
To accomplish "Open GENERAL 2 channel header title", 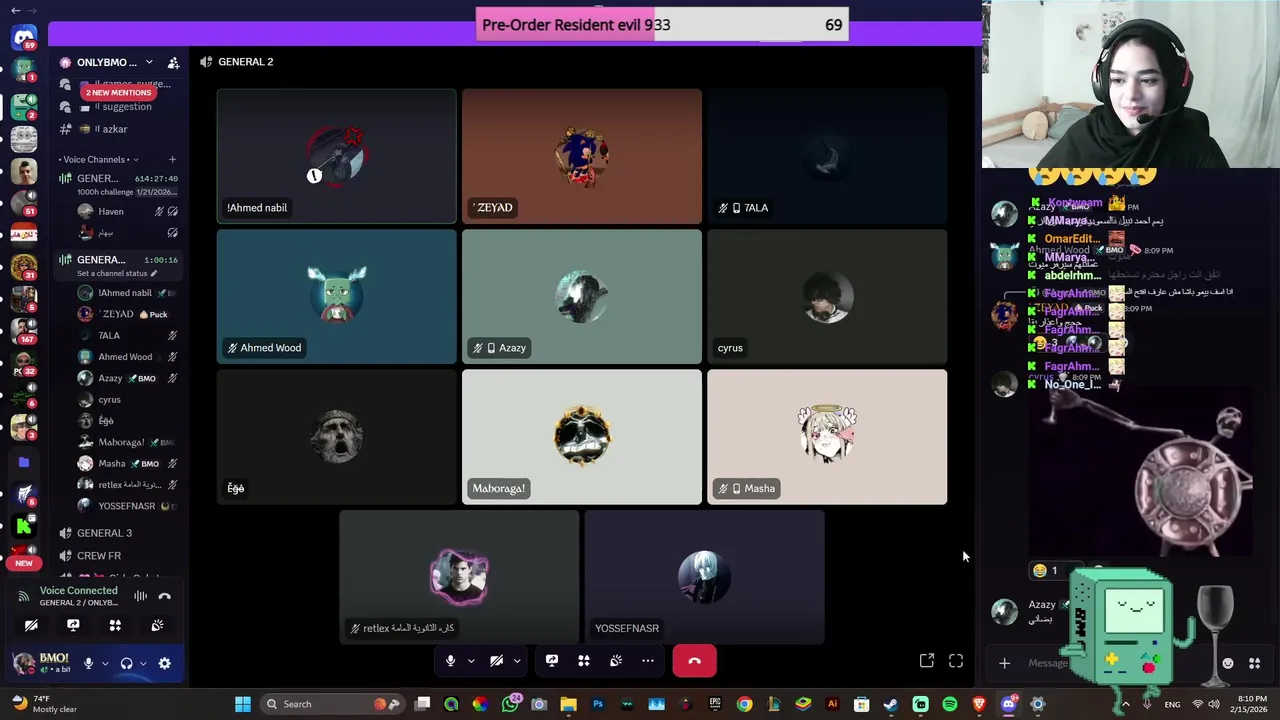I will pyautogui.click(x=245, y=62).
